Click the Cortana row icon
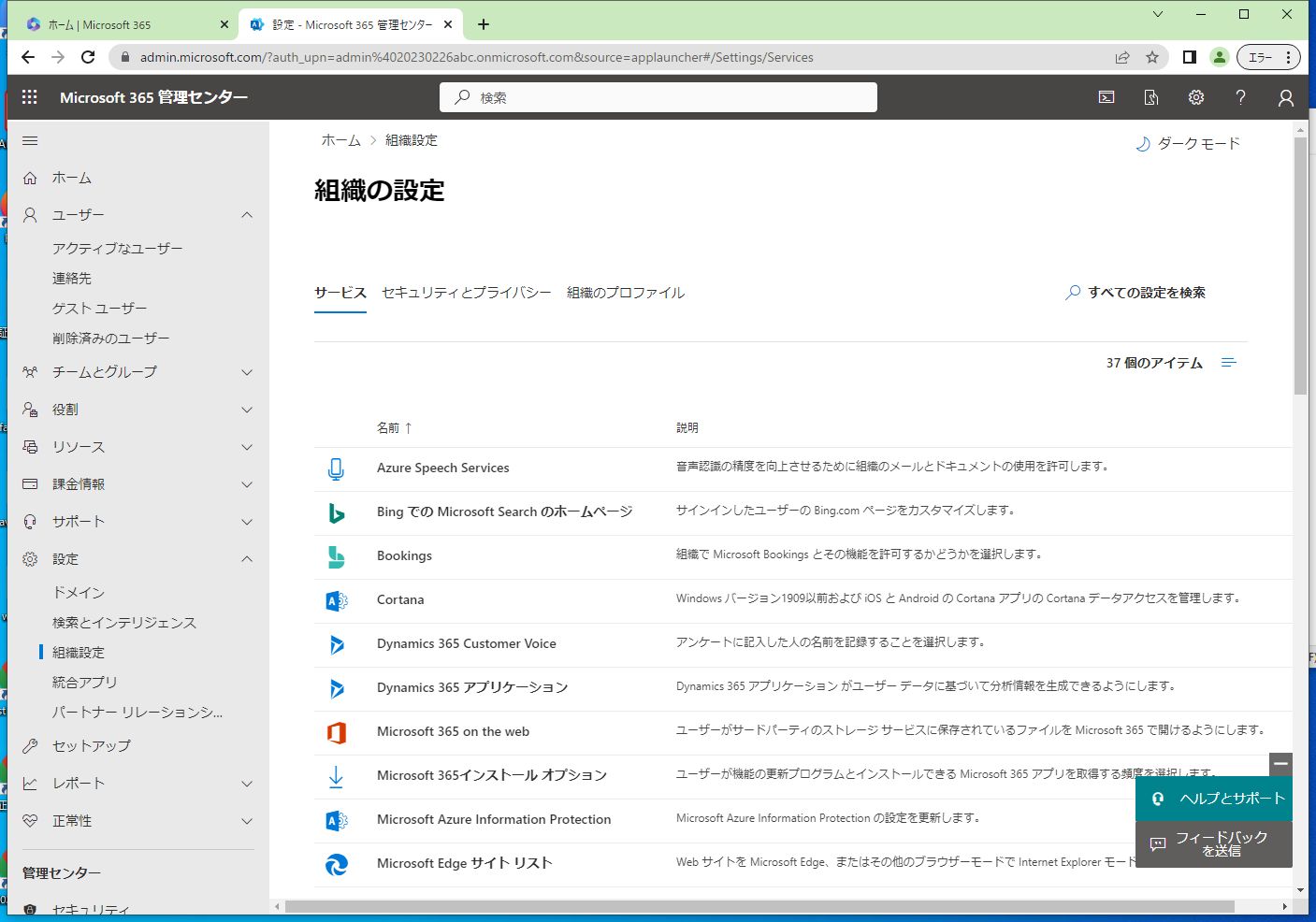 tap(336, 600)
